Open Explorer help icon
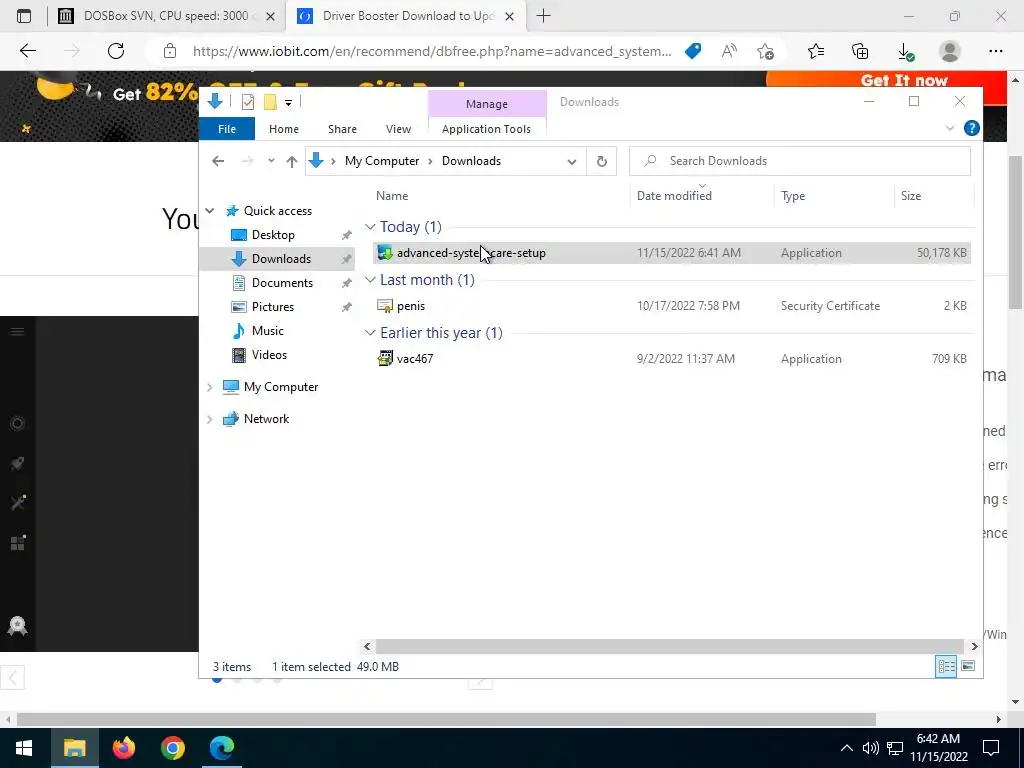This screenshot has width=1024, height=768. [x=971, y=128]
